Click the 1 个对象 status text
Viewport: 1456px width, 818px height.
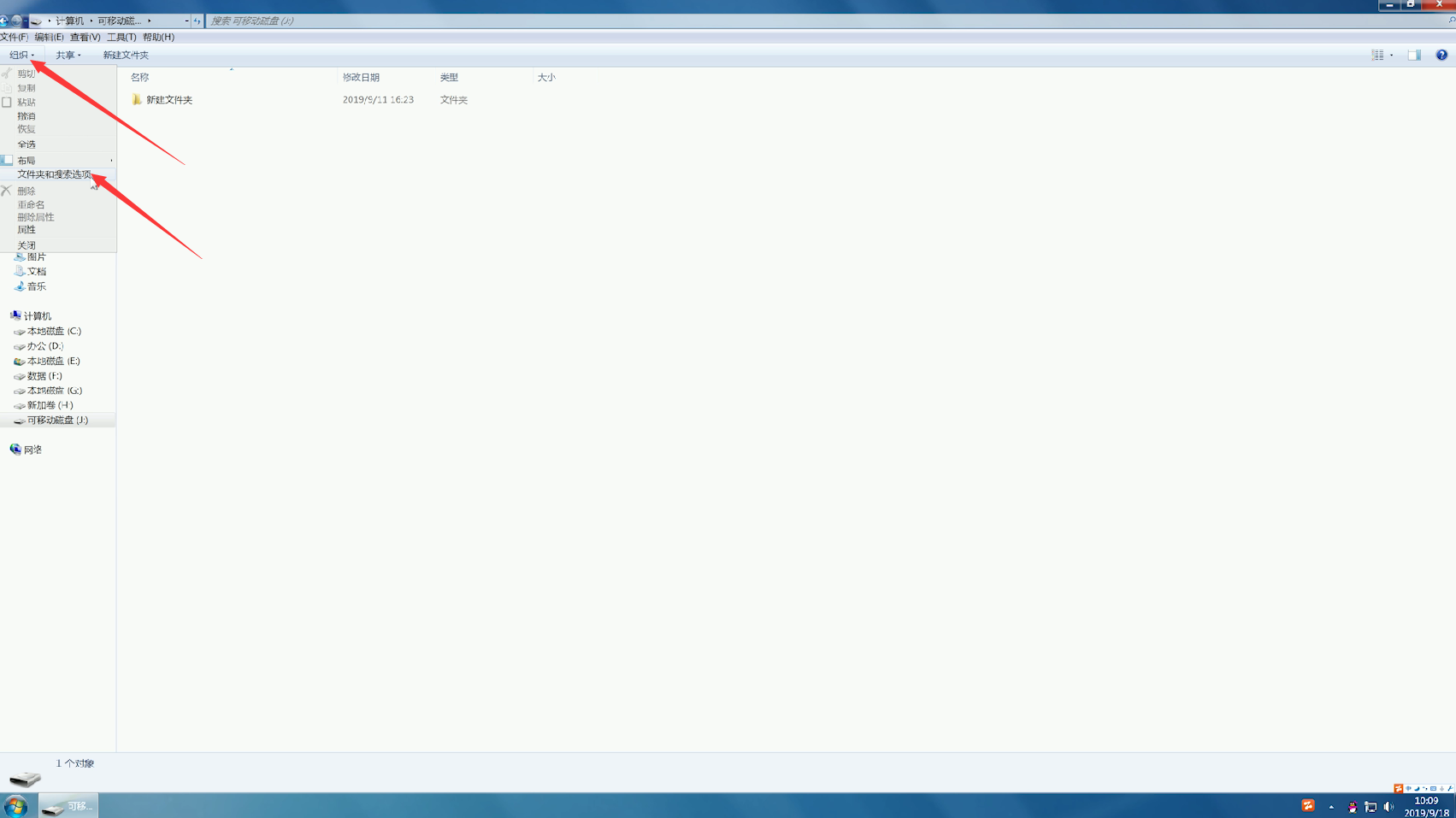tap(75, 763)
